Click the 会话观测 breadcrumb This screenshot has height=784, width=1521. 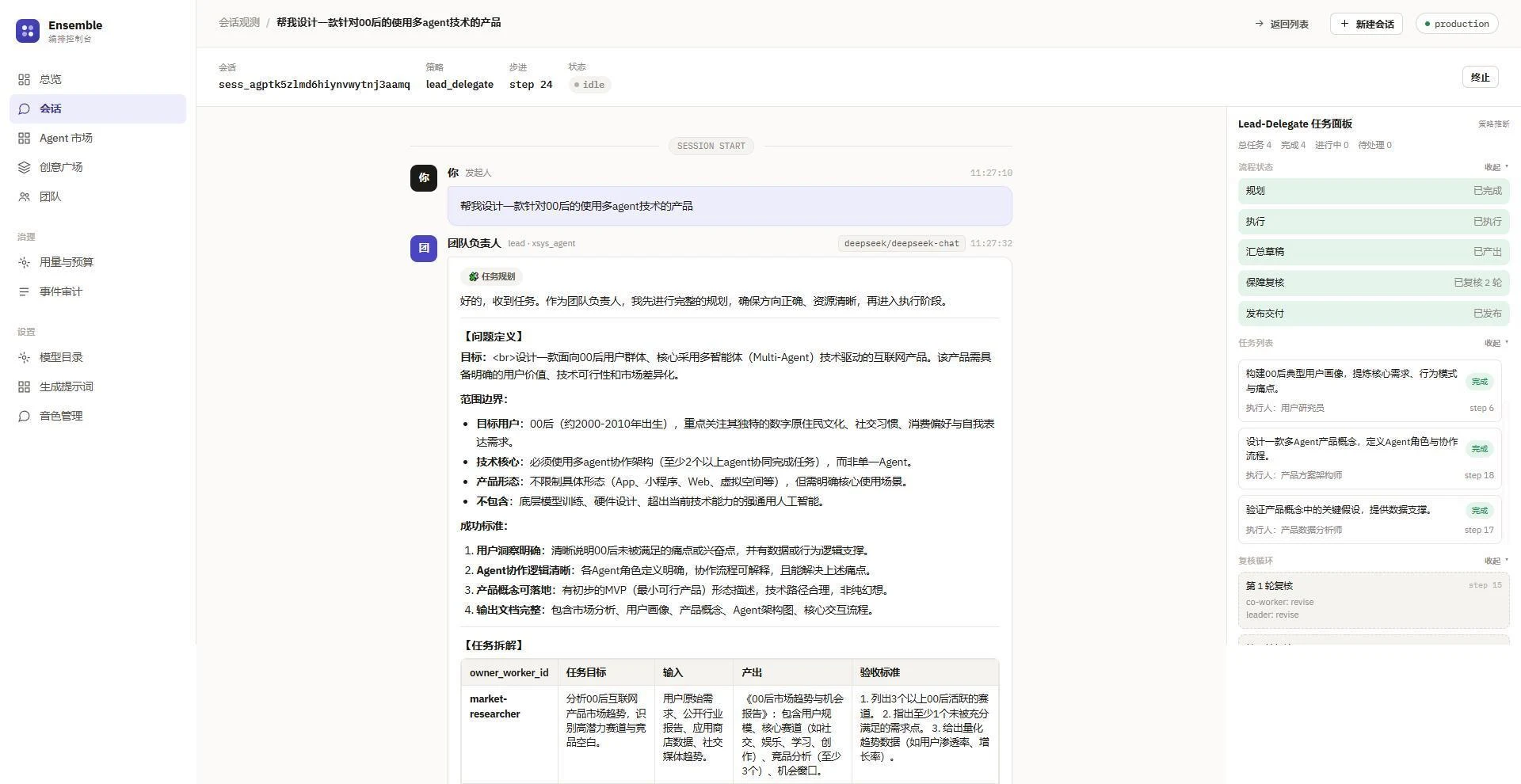239,22
